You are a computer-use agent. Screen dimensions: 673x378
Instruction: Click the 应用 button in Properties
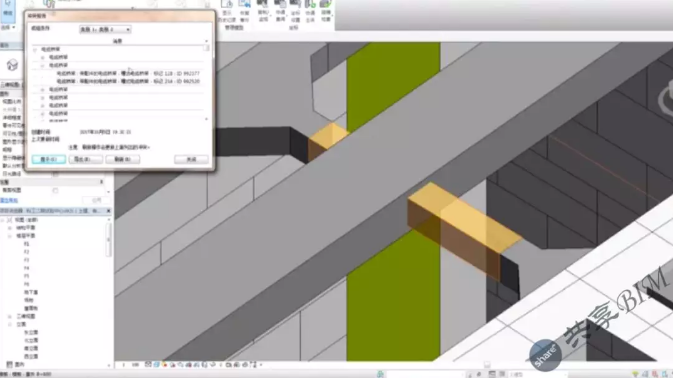pos(96,200)
